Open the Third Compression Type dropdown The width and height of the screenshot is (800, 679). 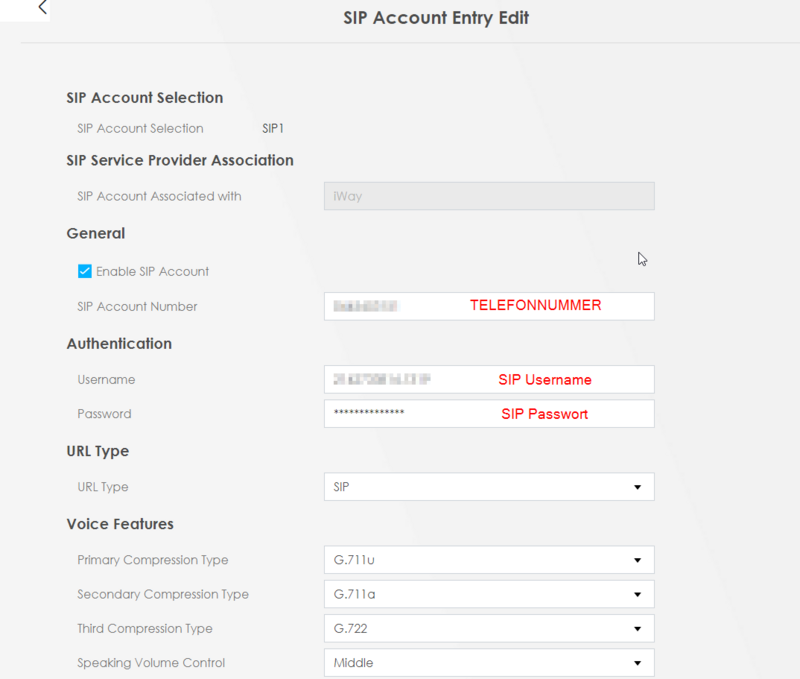(x=489, y=628)
